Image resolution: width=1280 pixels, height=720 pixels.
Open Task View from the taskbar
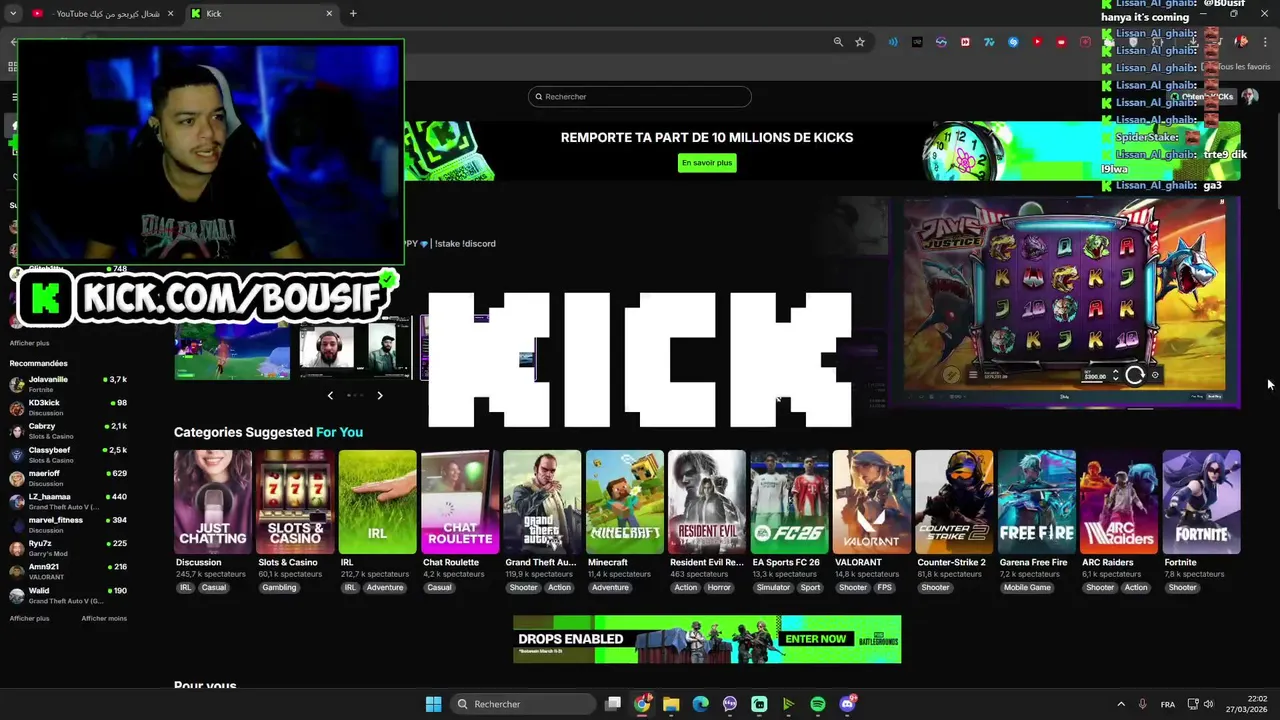[x=613, y=704]
